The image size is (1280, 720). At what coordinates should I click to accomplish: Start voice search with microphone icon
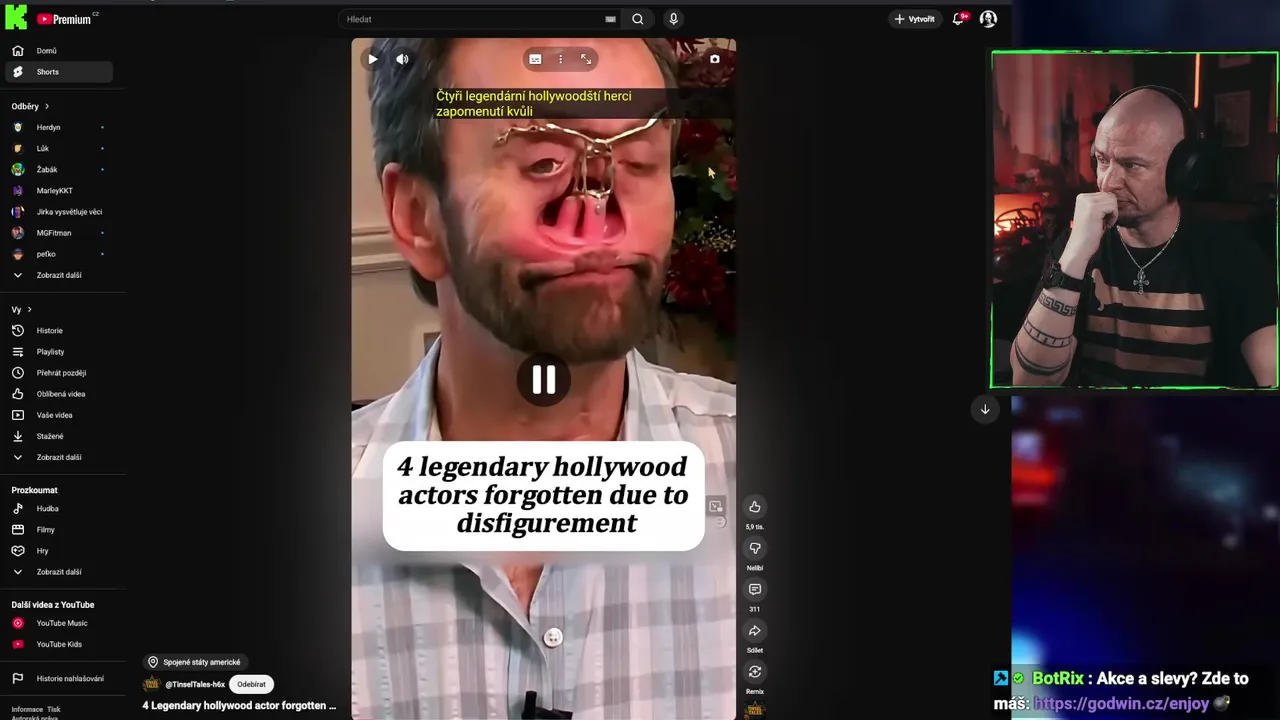[x=673, y=19]
